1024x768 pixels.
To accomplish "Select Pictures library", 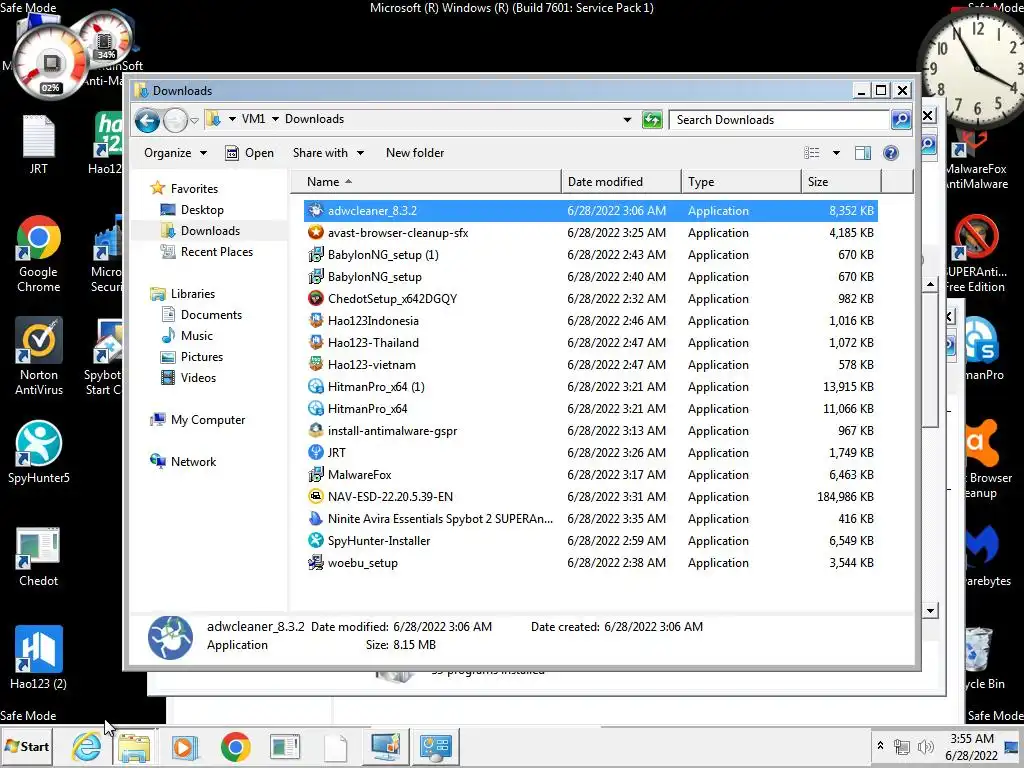I will coord(202,357).
